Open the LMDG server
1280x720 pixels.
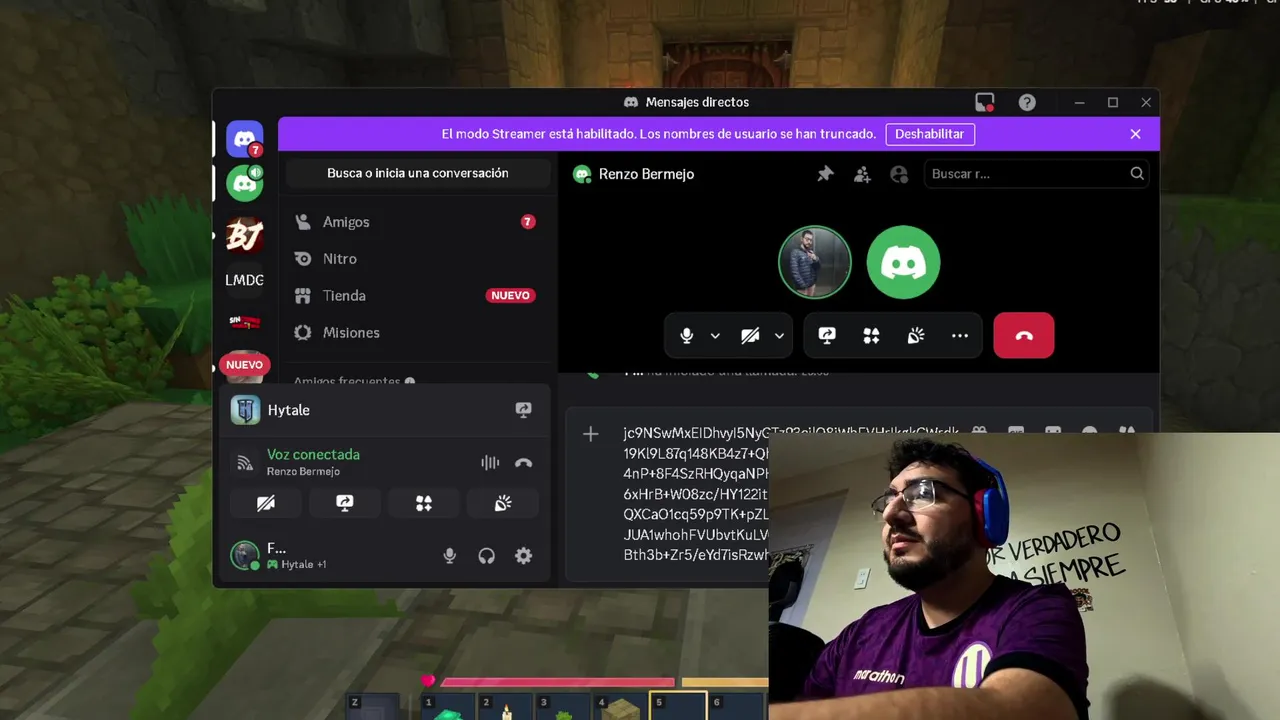tap(244, 280)
